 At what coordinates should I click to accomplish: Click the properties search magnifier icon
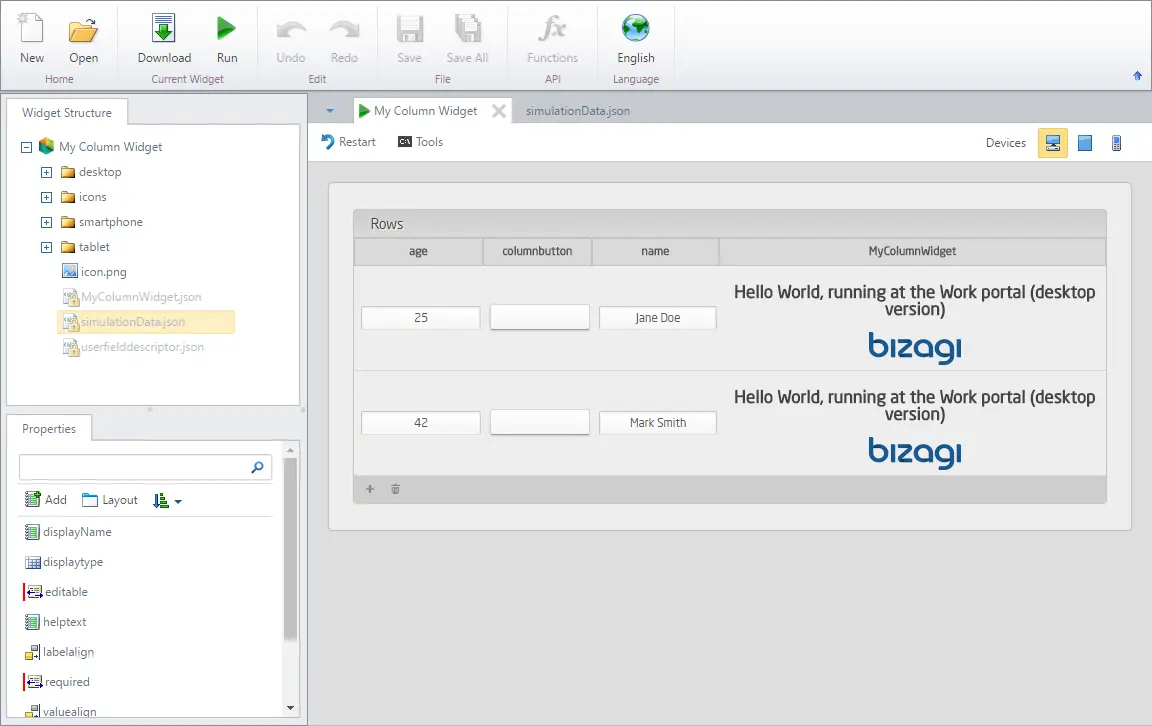[x=257, y=467]
